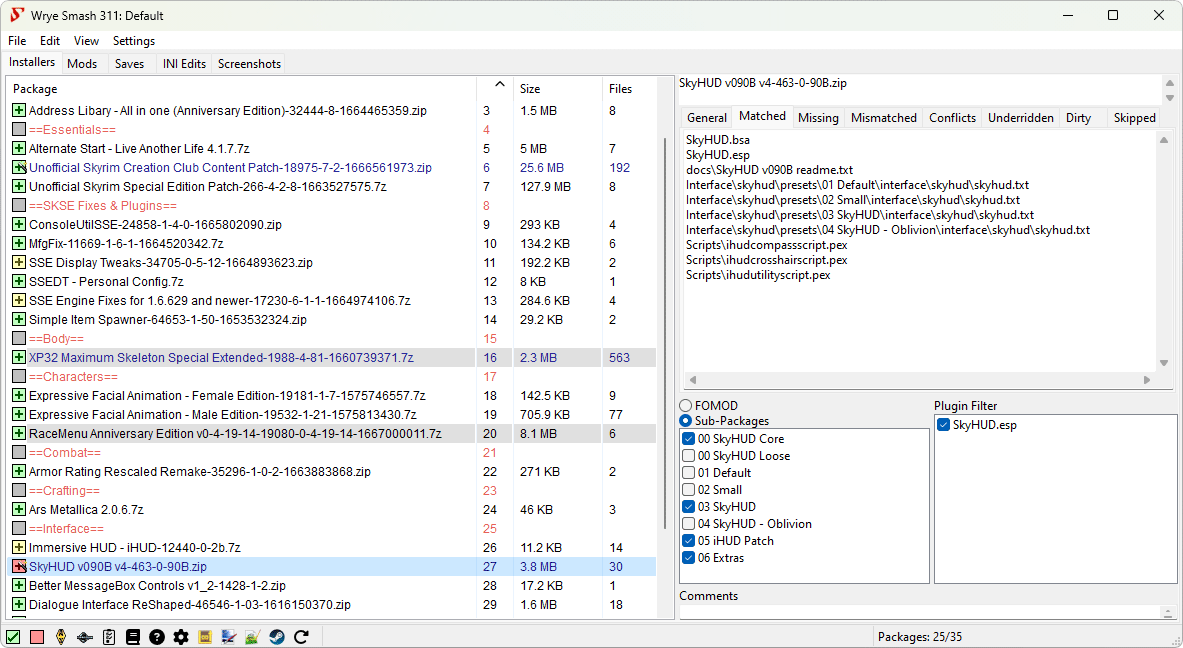Click the yellow box icon in bottom toolbar
Image resolution: width=1183 pixels, height=648 pixels.
[205, 637]
